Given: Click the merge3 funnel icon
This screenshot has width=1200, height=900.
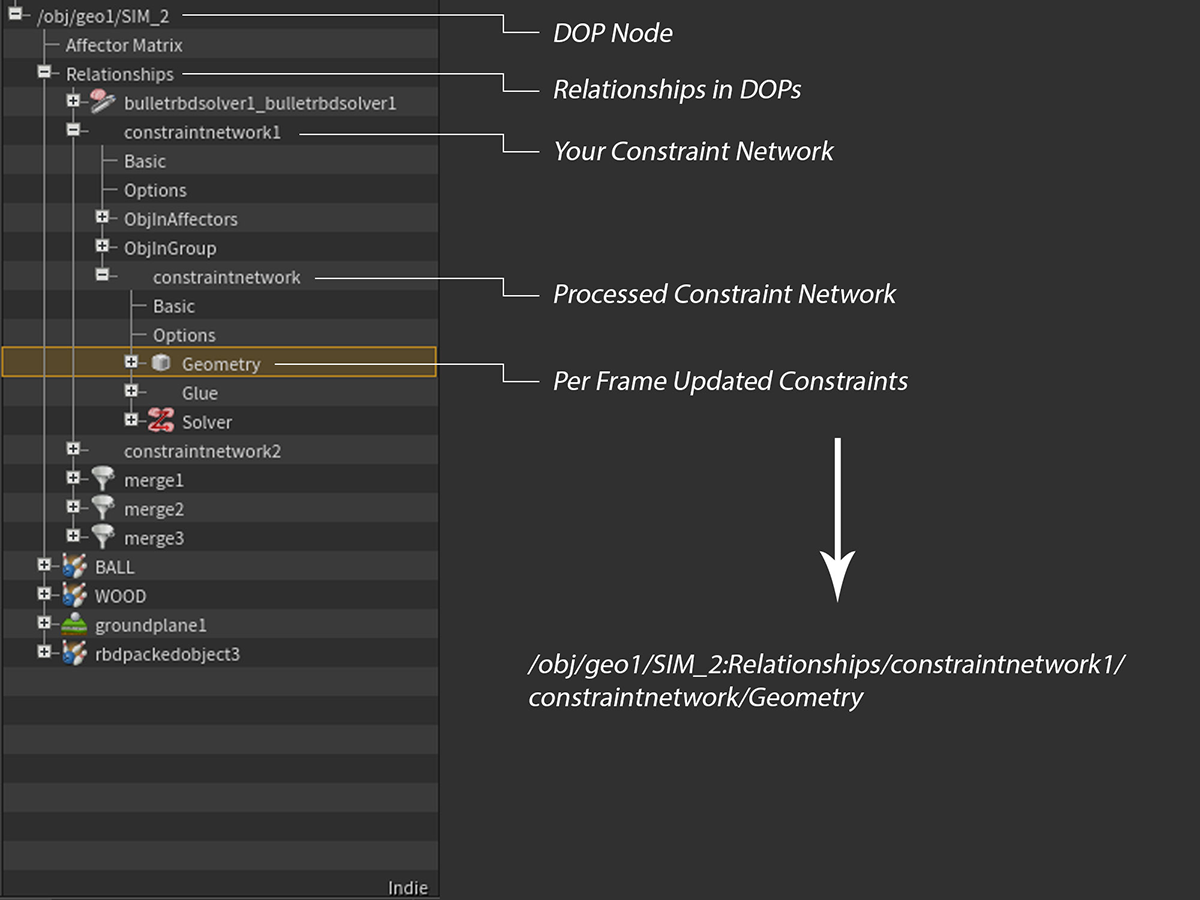Looking at the screenshot, I should [103, 538].
